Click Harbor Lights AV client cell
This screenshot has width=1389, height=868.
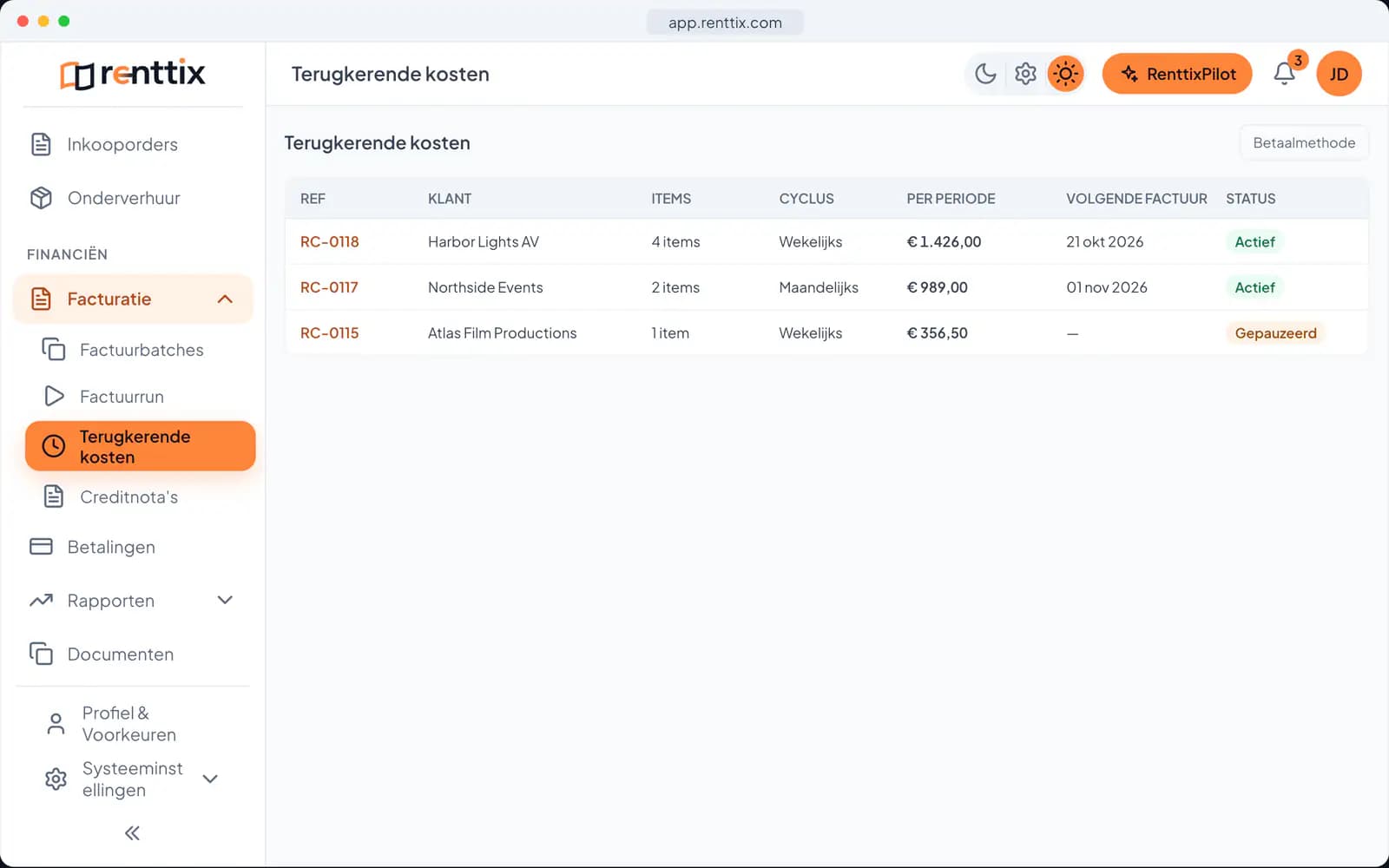click(x=484, y=242)
